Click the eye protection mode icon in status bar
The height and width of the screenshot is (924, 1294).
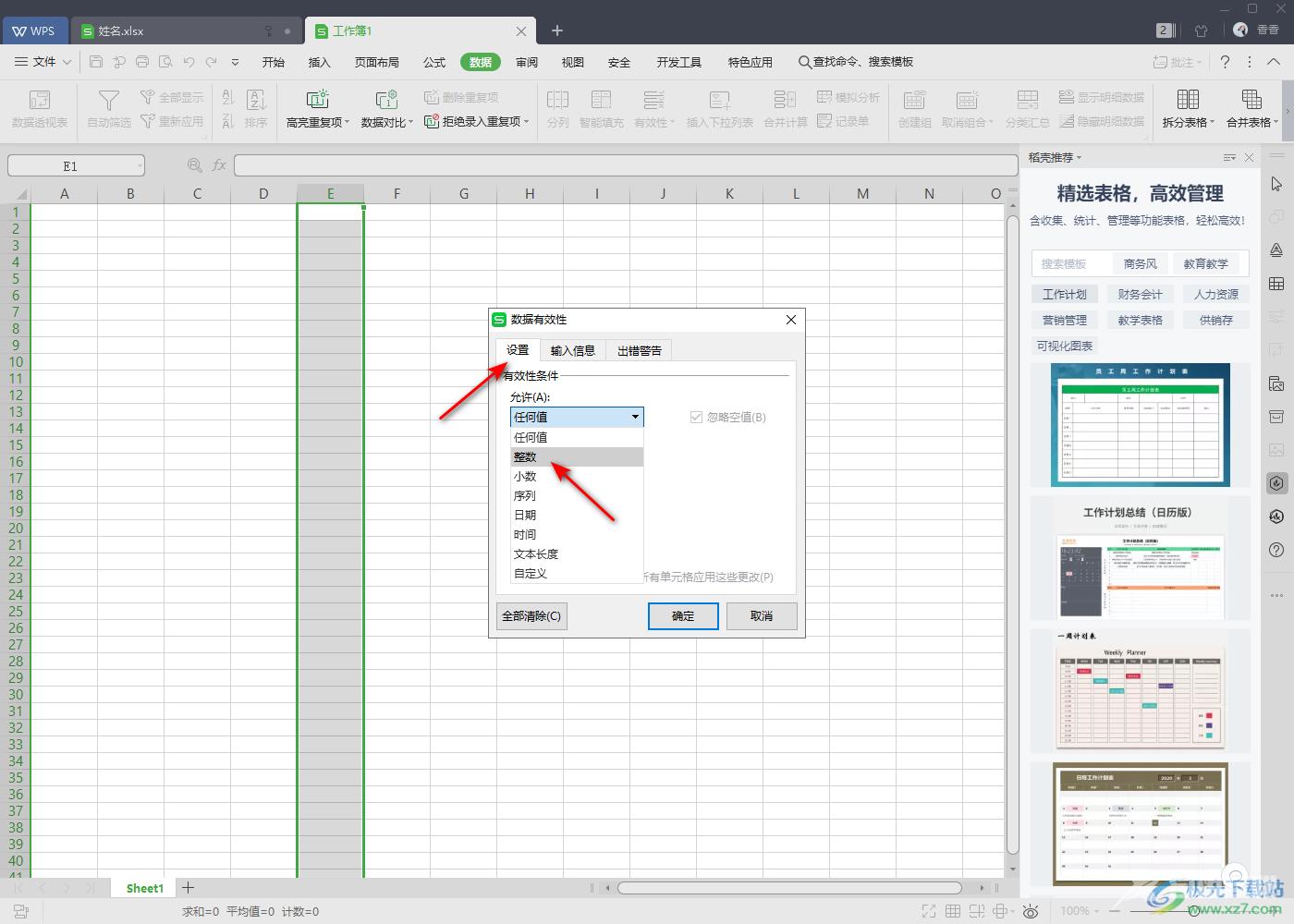(1031, 911)
